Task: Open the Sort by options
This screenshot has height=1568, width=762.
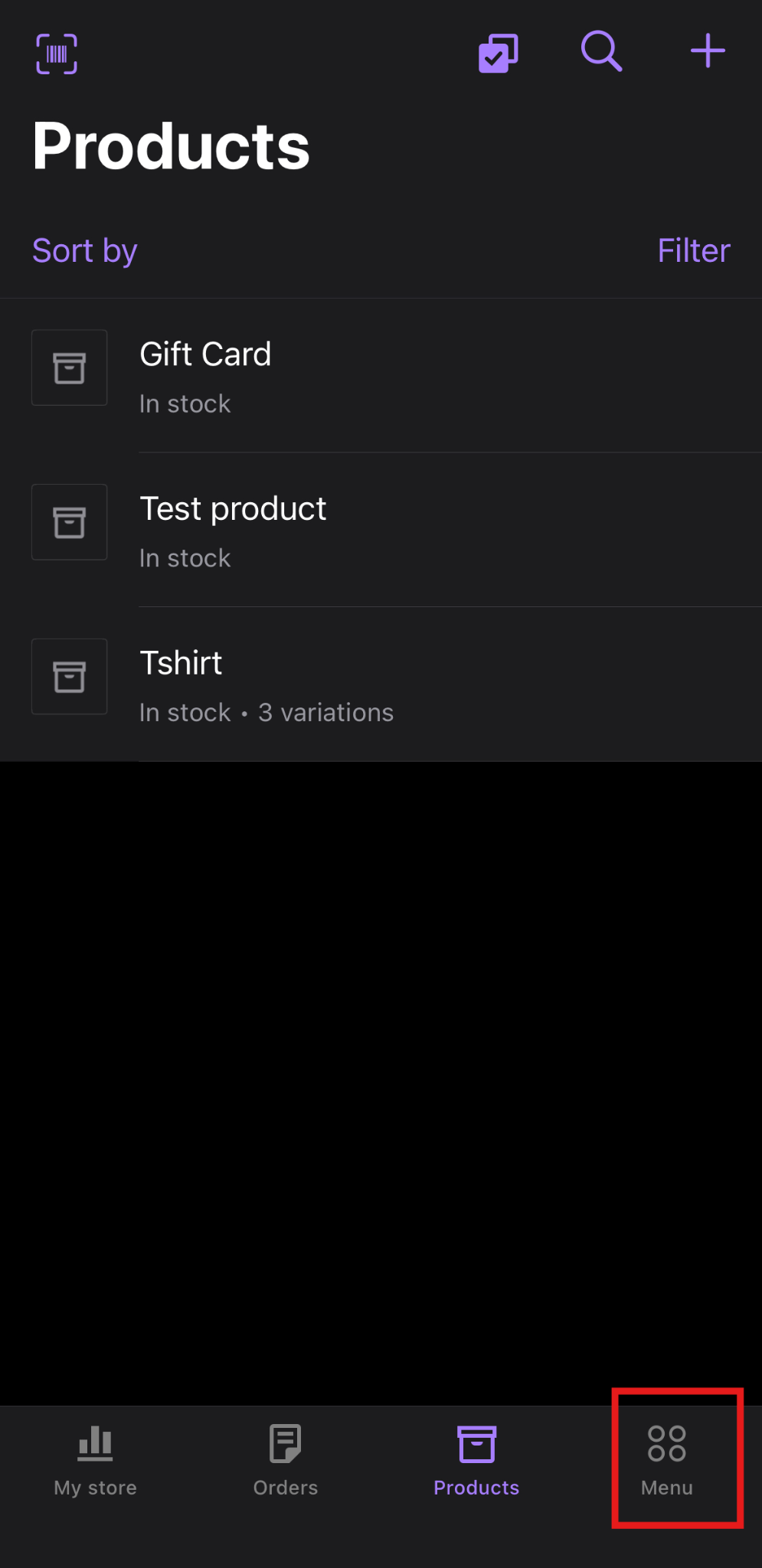Action: pos(85,251)
